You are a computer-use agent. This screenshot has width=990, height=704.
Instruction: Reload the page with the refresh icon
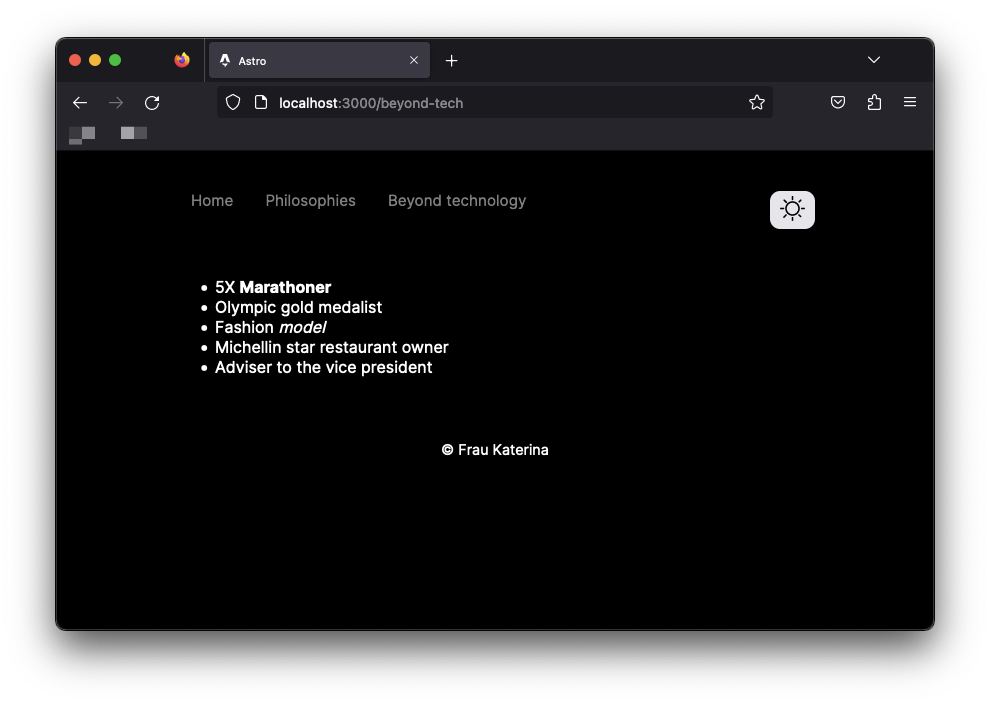pos(152,102)
